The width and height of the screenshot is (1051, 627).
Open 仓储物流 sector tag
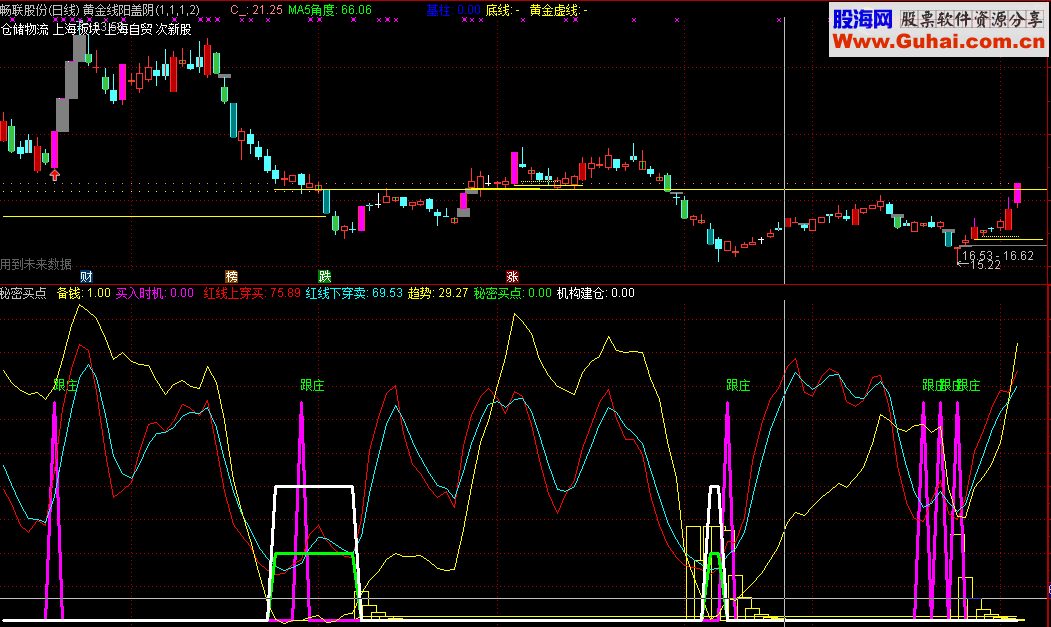coord(25,29)
